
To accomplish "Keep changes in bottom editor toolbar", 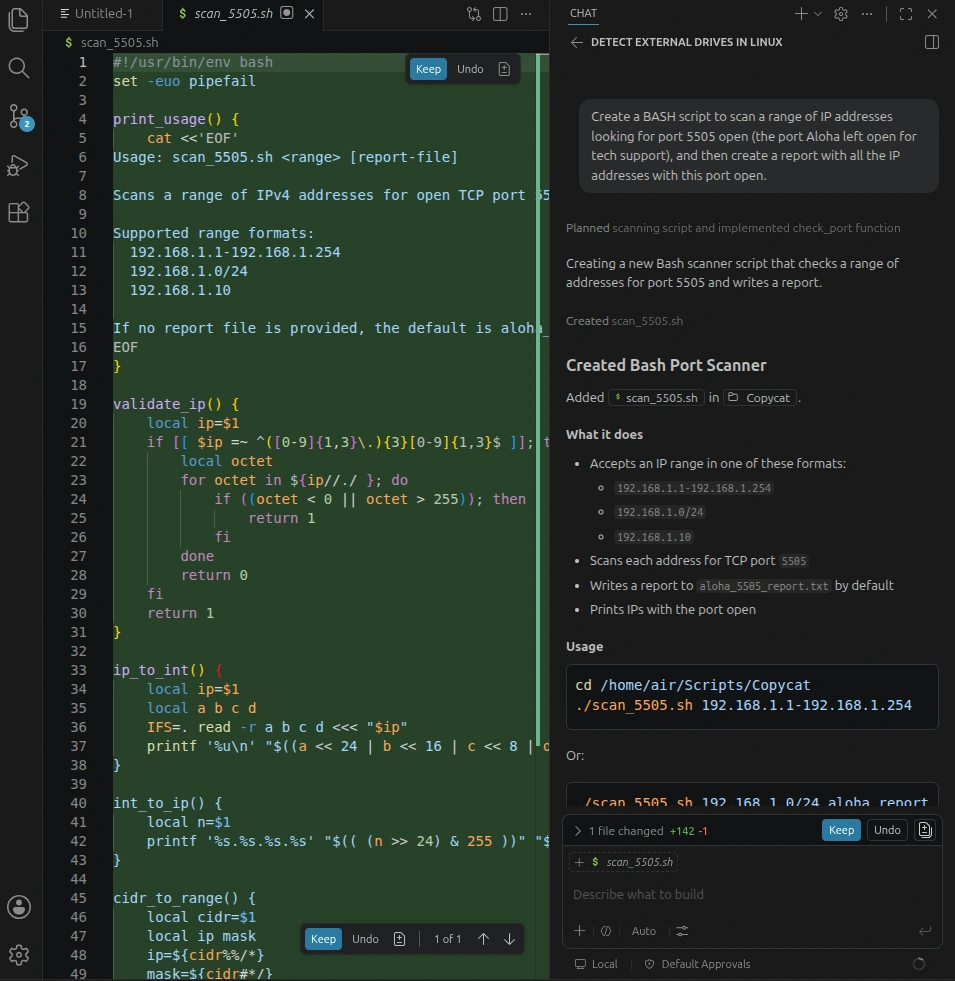I will 323,939.
